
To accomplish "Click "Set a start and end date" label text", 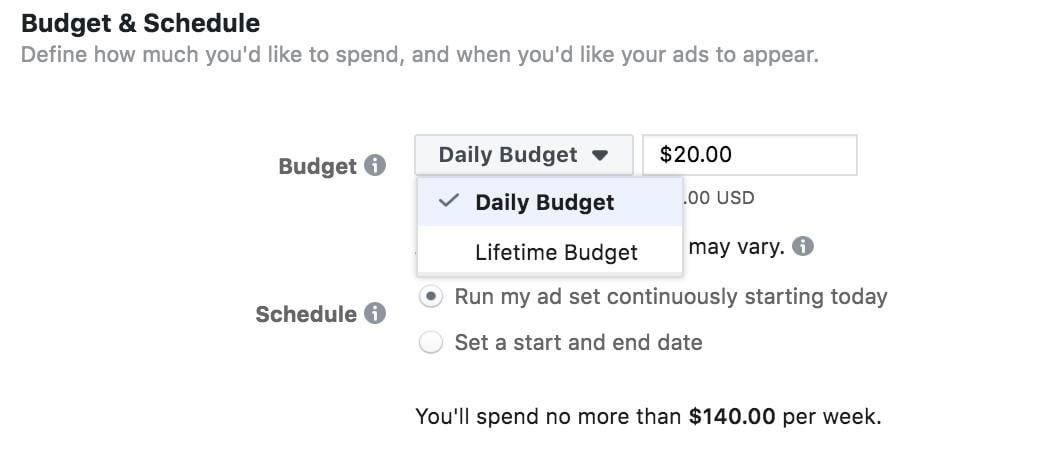I will point(578,343).
